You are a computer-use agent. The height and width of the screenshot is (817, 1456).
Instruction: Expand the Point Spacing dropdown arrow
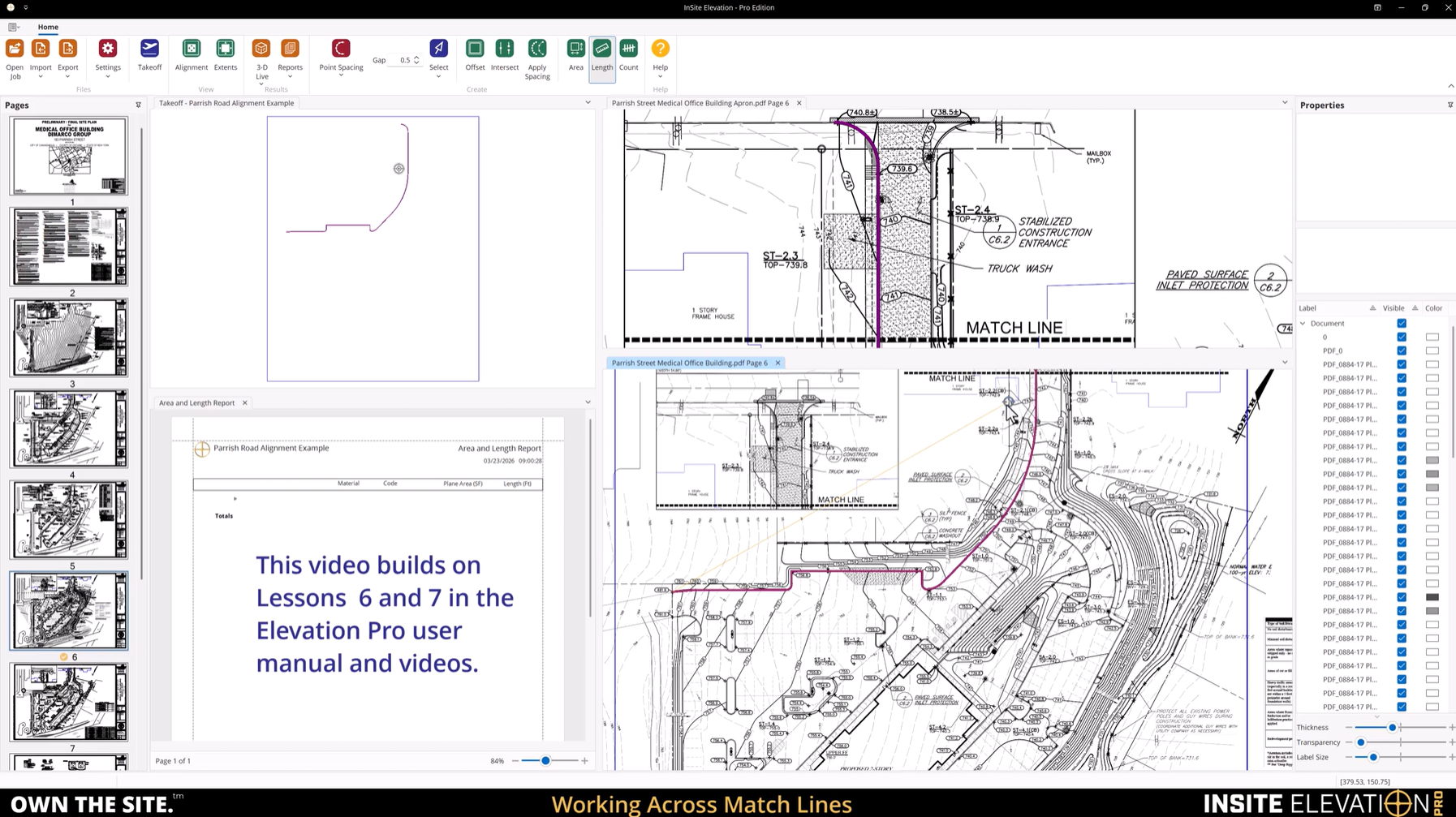[341, 76]
